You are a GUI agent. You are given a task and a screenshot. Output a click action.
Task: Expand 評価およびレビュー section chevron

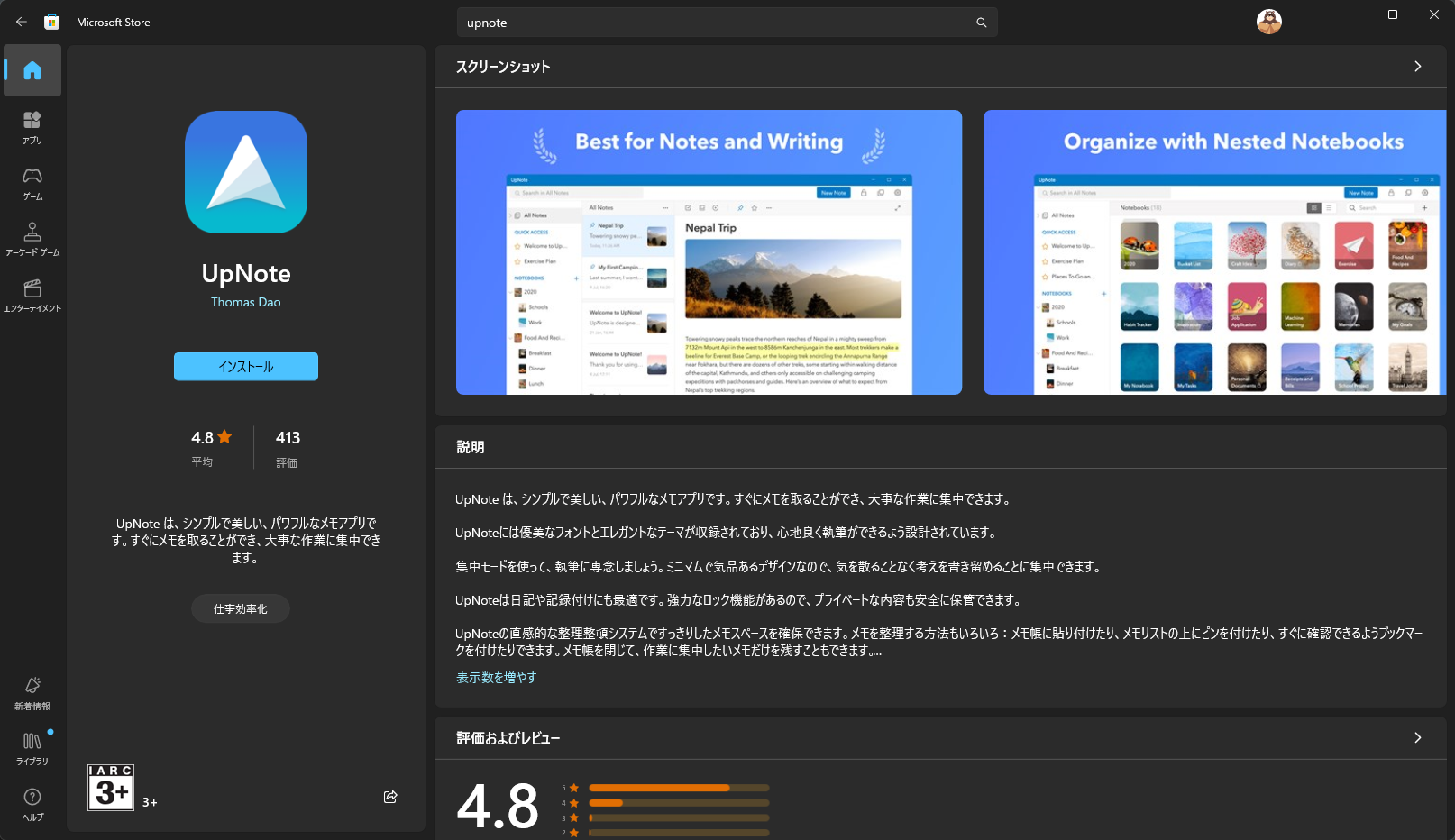tap(1418, 737)
